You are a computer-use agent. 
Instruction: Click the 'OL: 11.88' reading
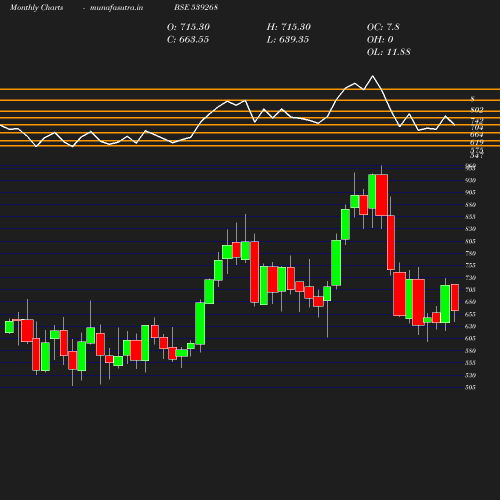(x=389, y=52)
